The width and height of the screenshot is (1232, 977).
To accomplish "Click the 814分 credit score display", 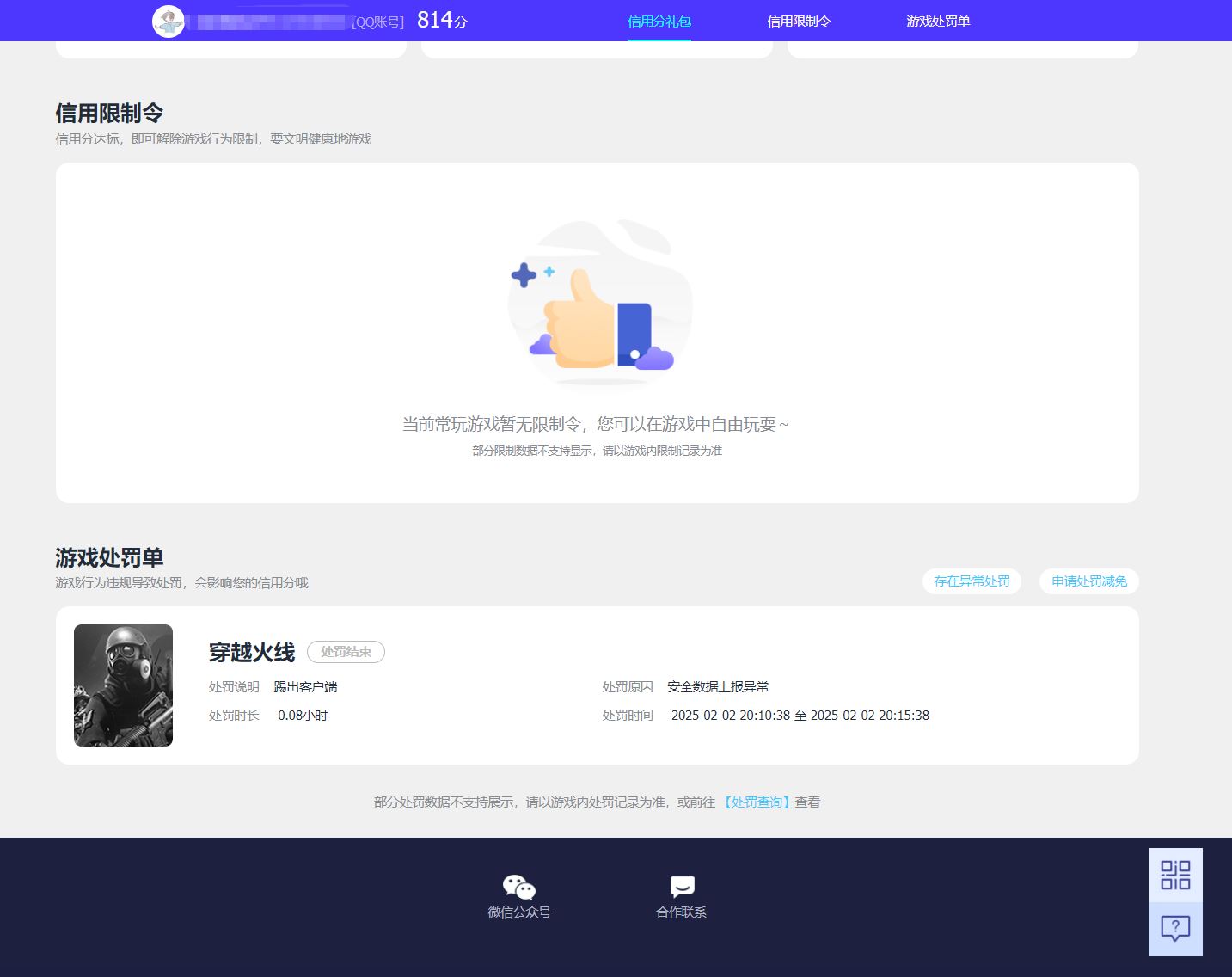I will coord(438,19).
